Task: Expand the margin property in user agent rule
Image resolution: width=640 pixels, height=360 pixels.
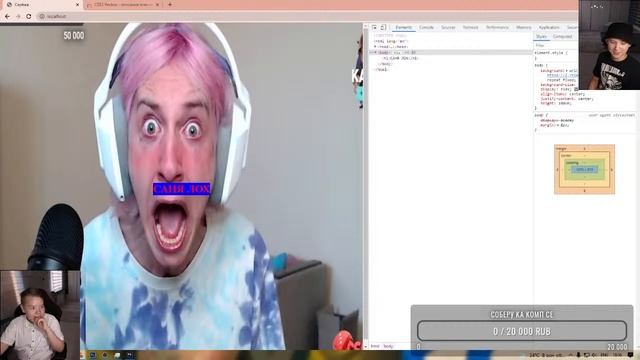Action: click(x=558, y=125)
